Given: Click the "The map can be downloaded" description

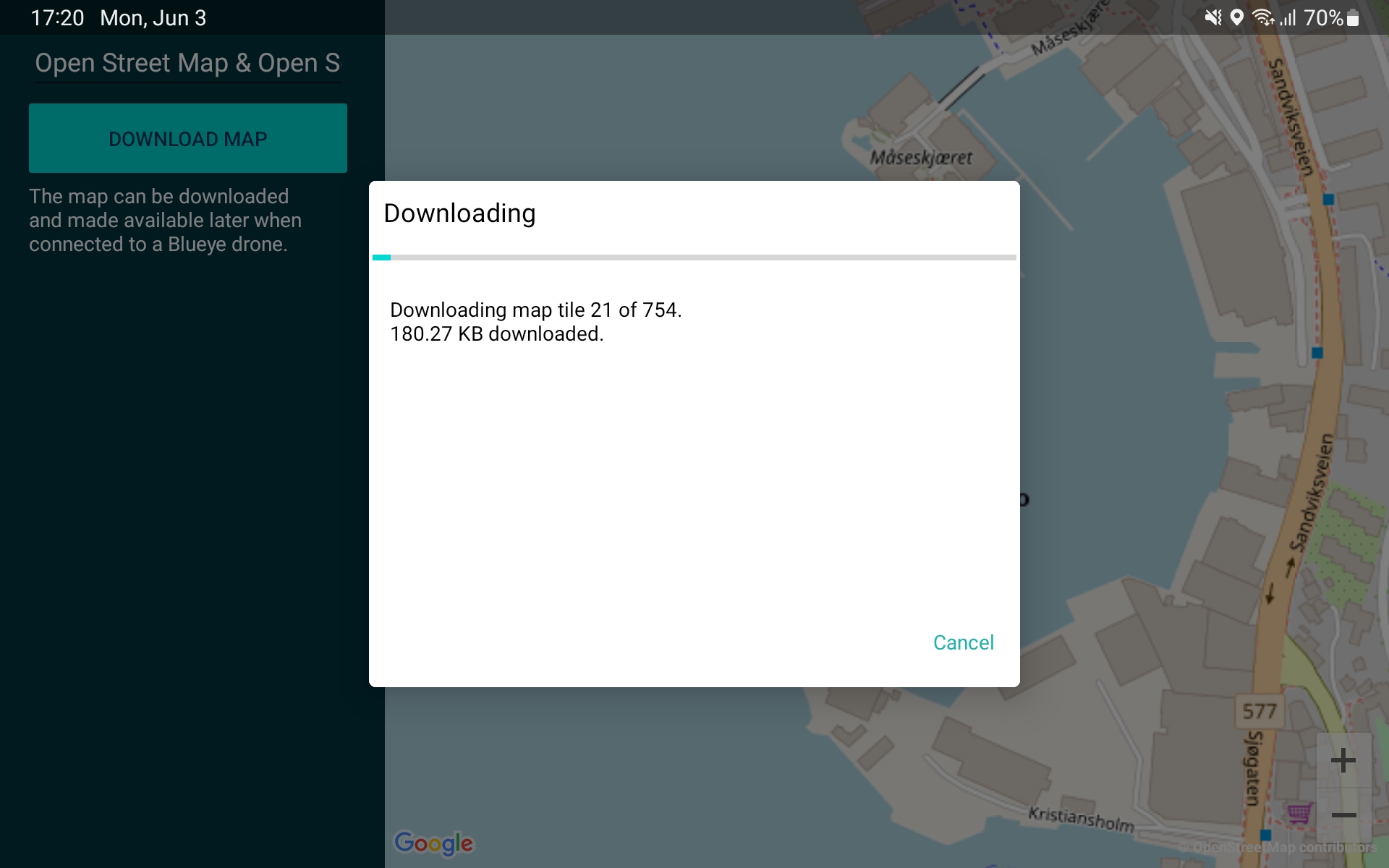Looking at the screenshot, I should pyautogui.click(x=166, y=220).
